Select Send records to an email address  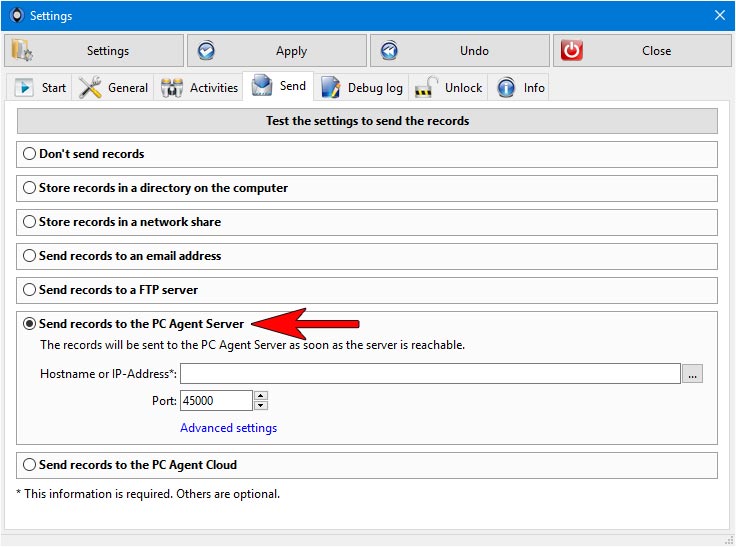click(x=30, y=256)
